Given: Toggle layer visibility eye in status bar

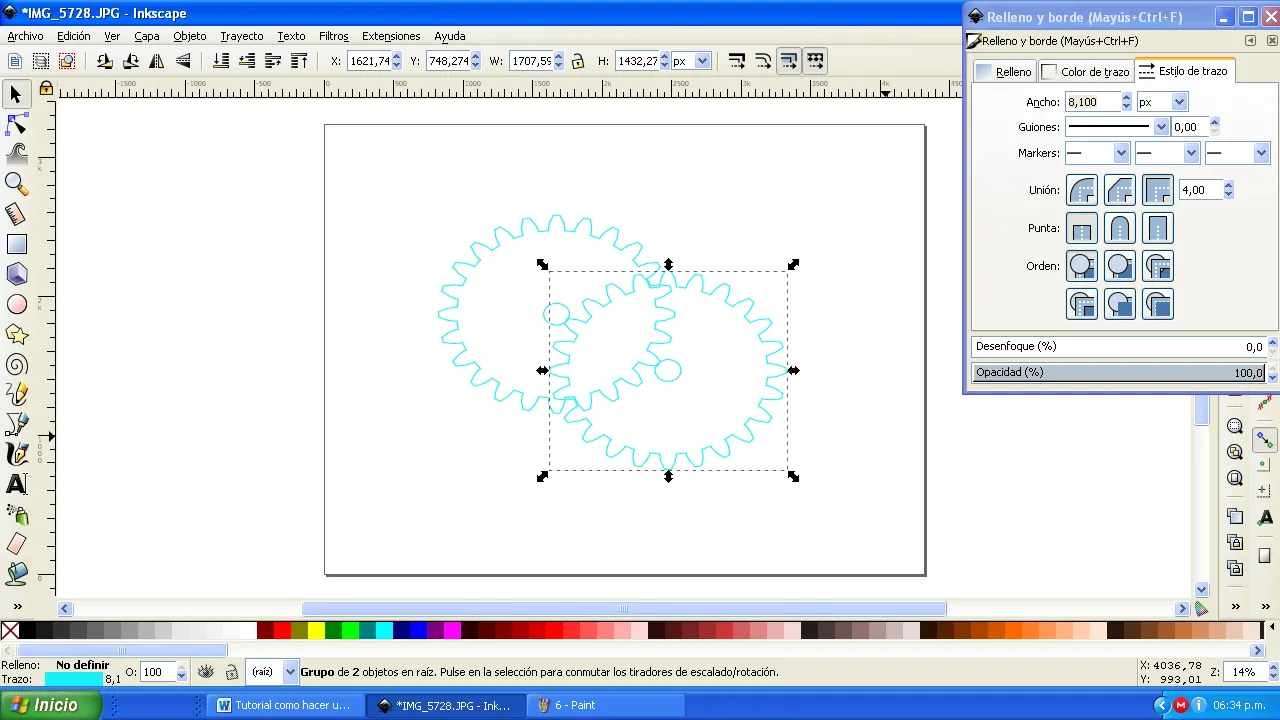Looking at the screenshot, I should [205, 672].
